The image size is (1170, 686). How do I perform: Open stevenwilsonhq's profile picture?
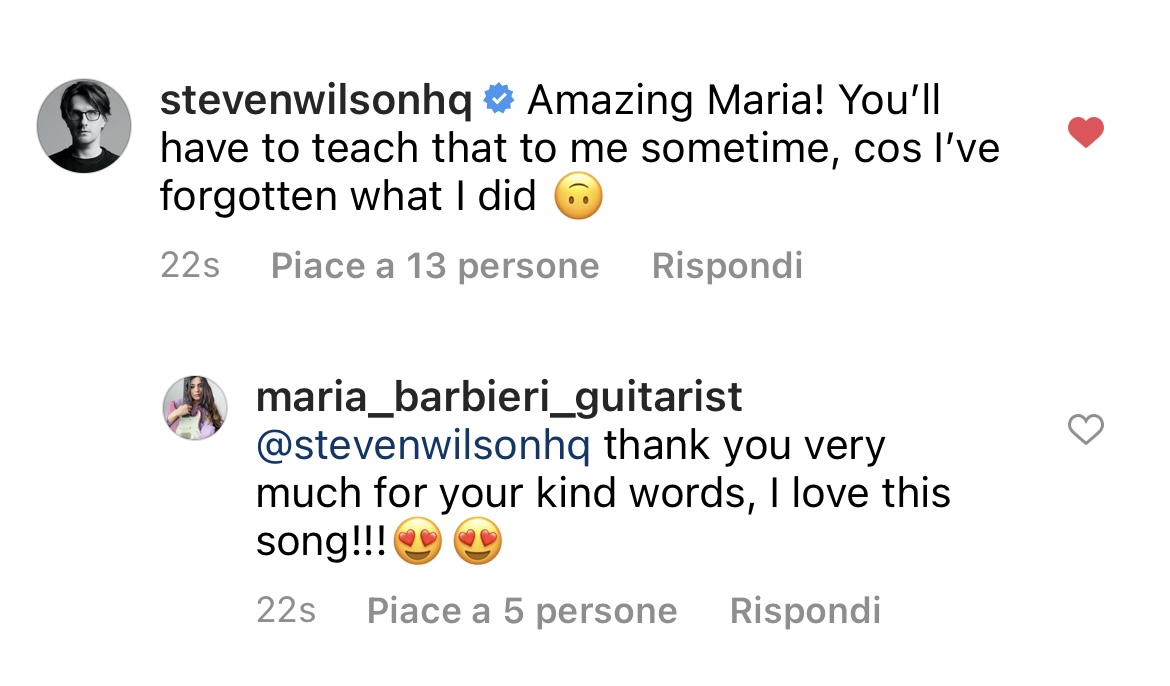click(x=84, y=126)
